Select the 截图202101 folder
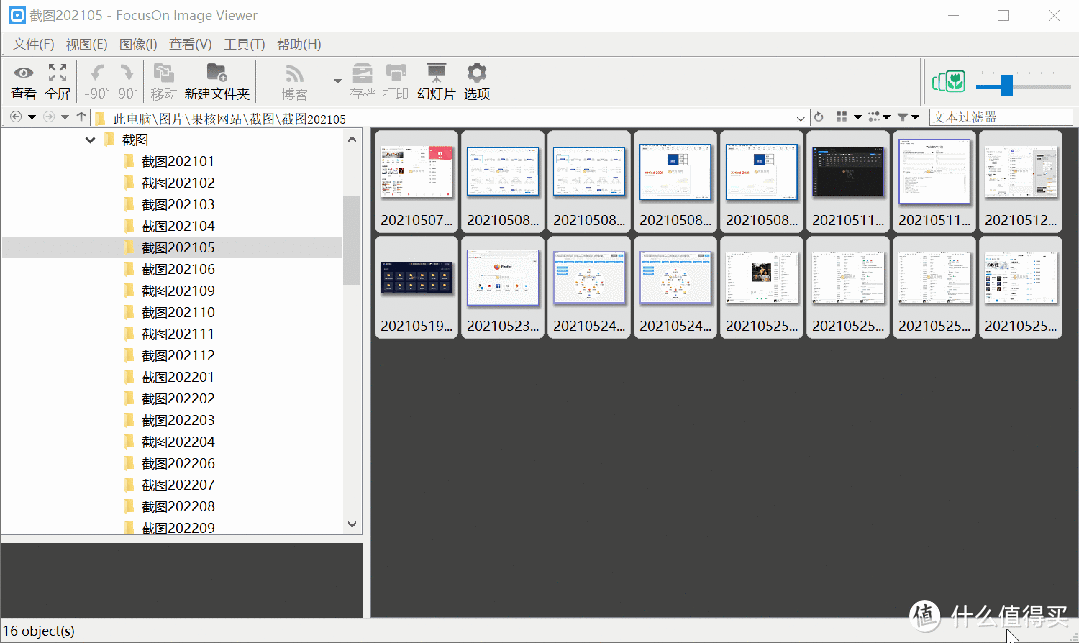 178,161
